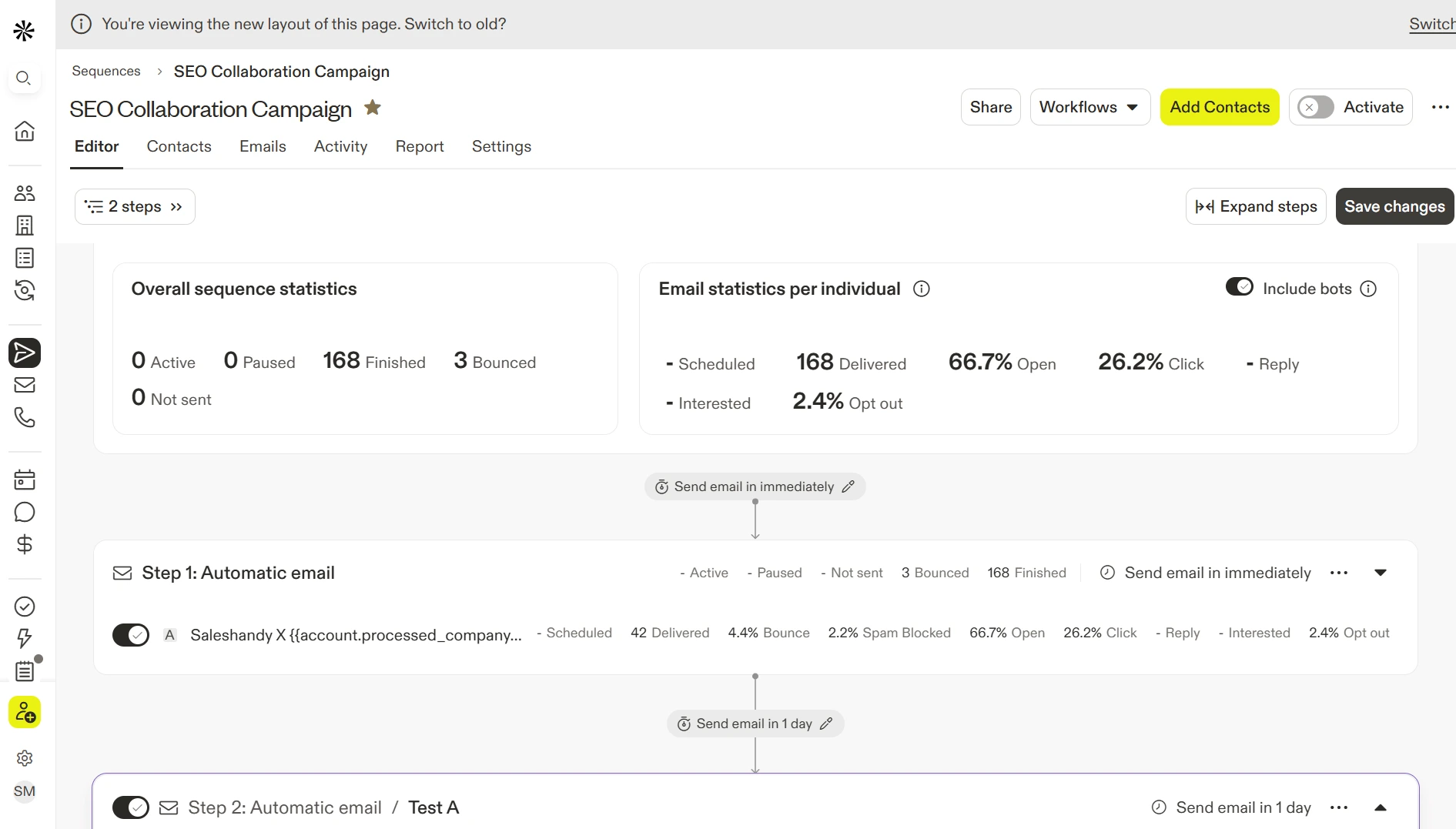Click the Step 1: Automatic email title
This screenshot has width=1456, height=829.
(238, 573)
